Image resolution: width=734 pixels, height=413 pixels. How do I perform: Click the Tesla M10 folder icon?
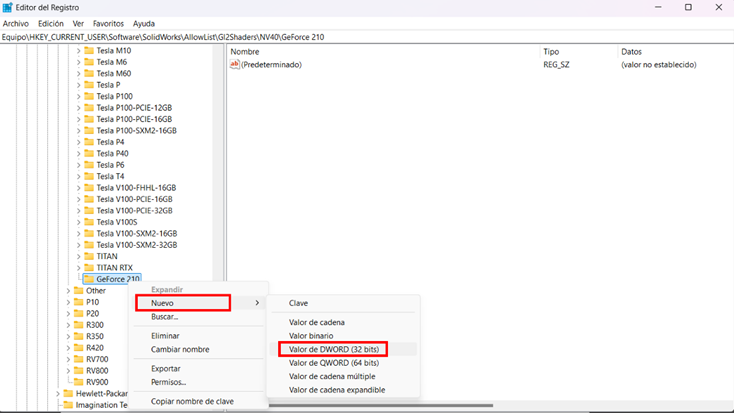click(x=89, y=51)
